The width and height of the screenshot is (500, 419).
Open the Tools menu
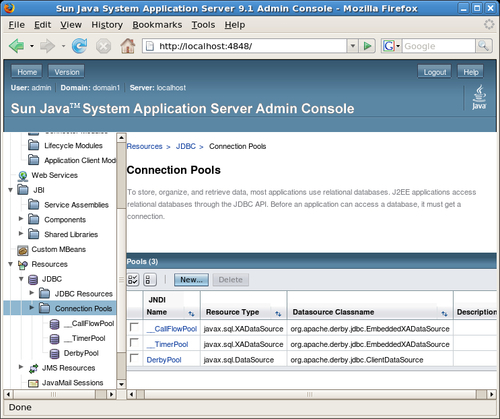(203, 25)
